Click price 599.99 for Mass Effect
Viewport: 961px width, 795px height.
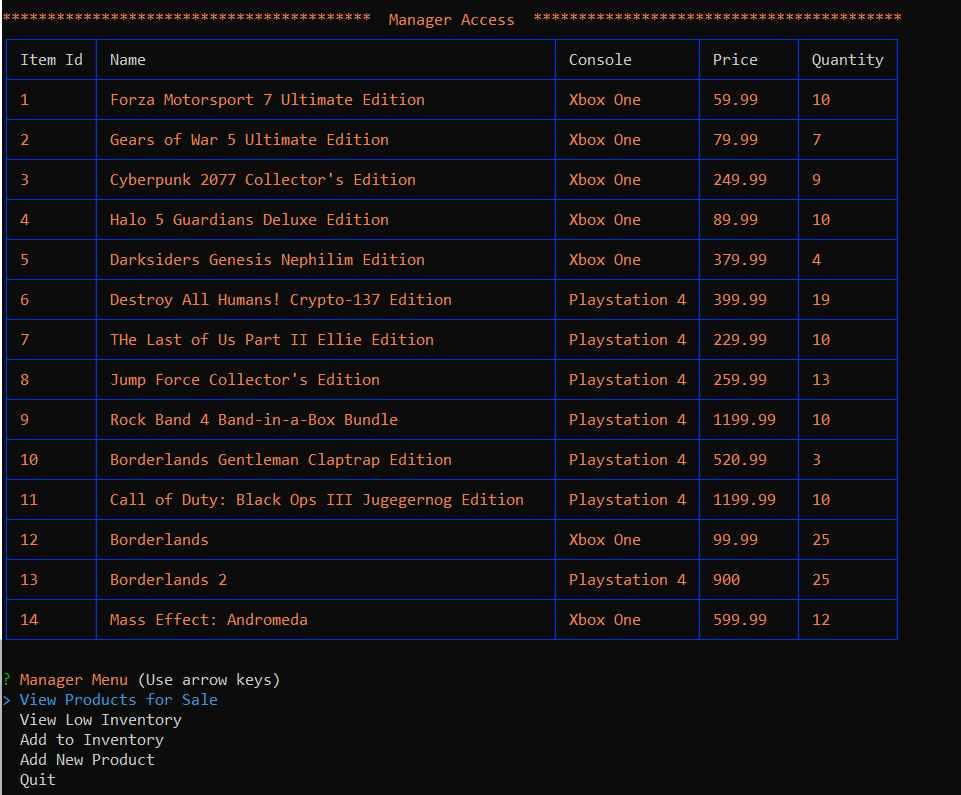pyautogui.click(x=740, y=619)
